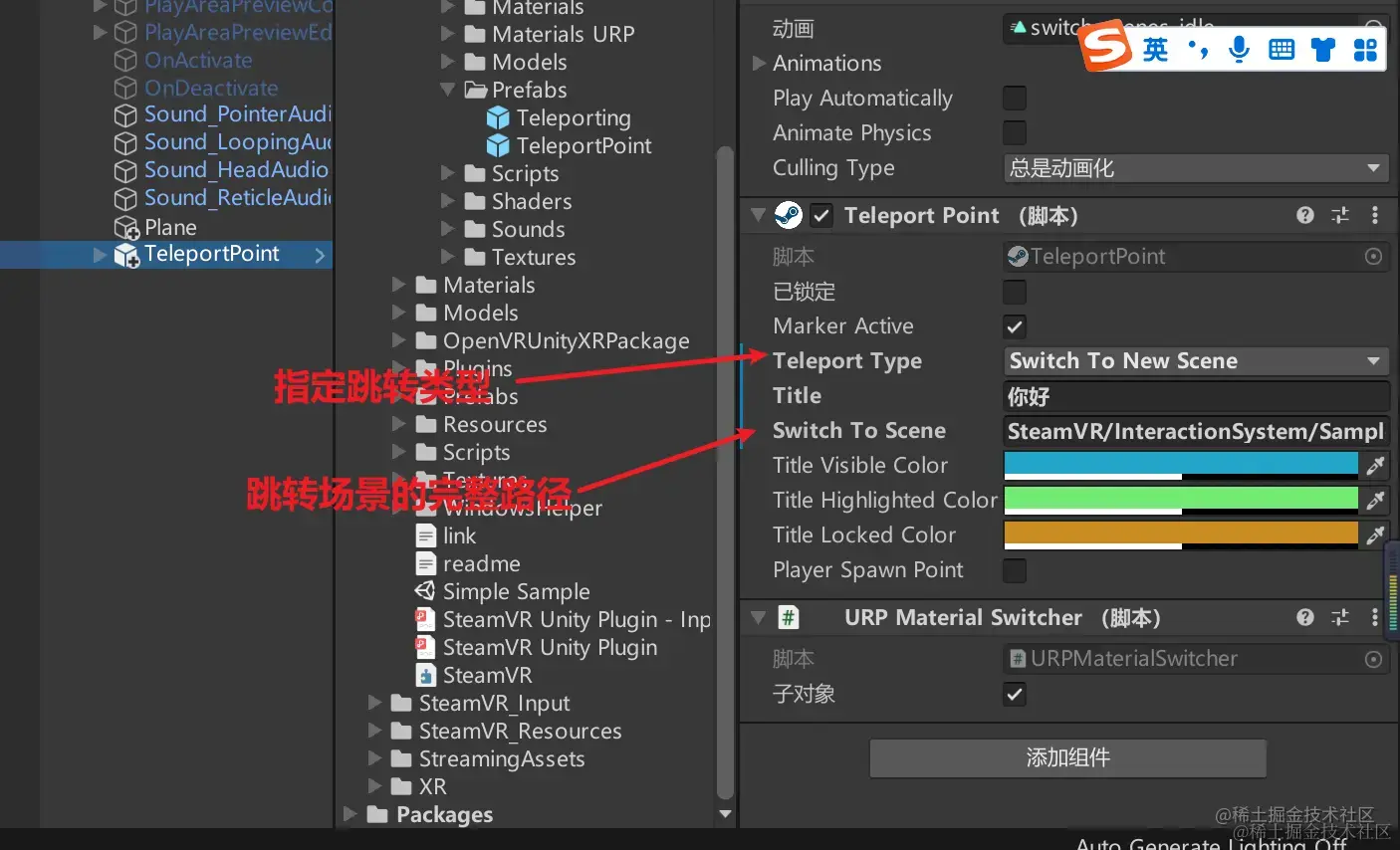The width and height of the screenshot is (1400, 850).
Task: Click the Sogou input method logo
Action: point(1106,48)
